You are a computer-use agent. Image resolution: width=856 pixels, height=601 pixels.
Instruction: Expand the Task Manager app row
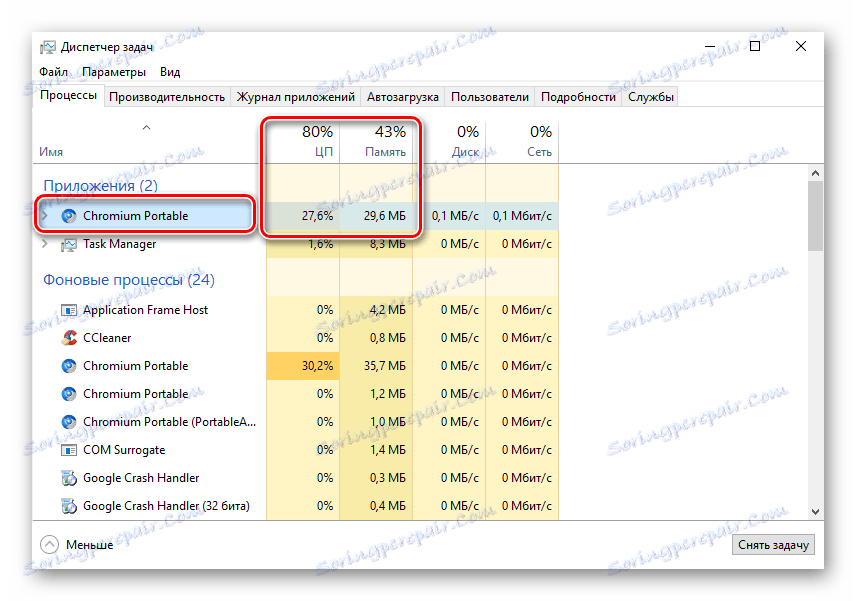(x=45, y=244)
